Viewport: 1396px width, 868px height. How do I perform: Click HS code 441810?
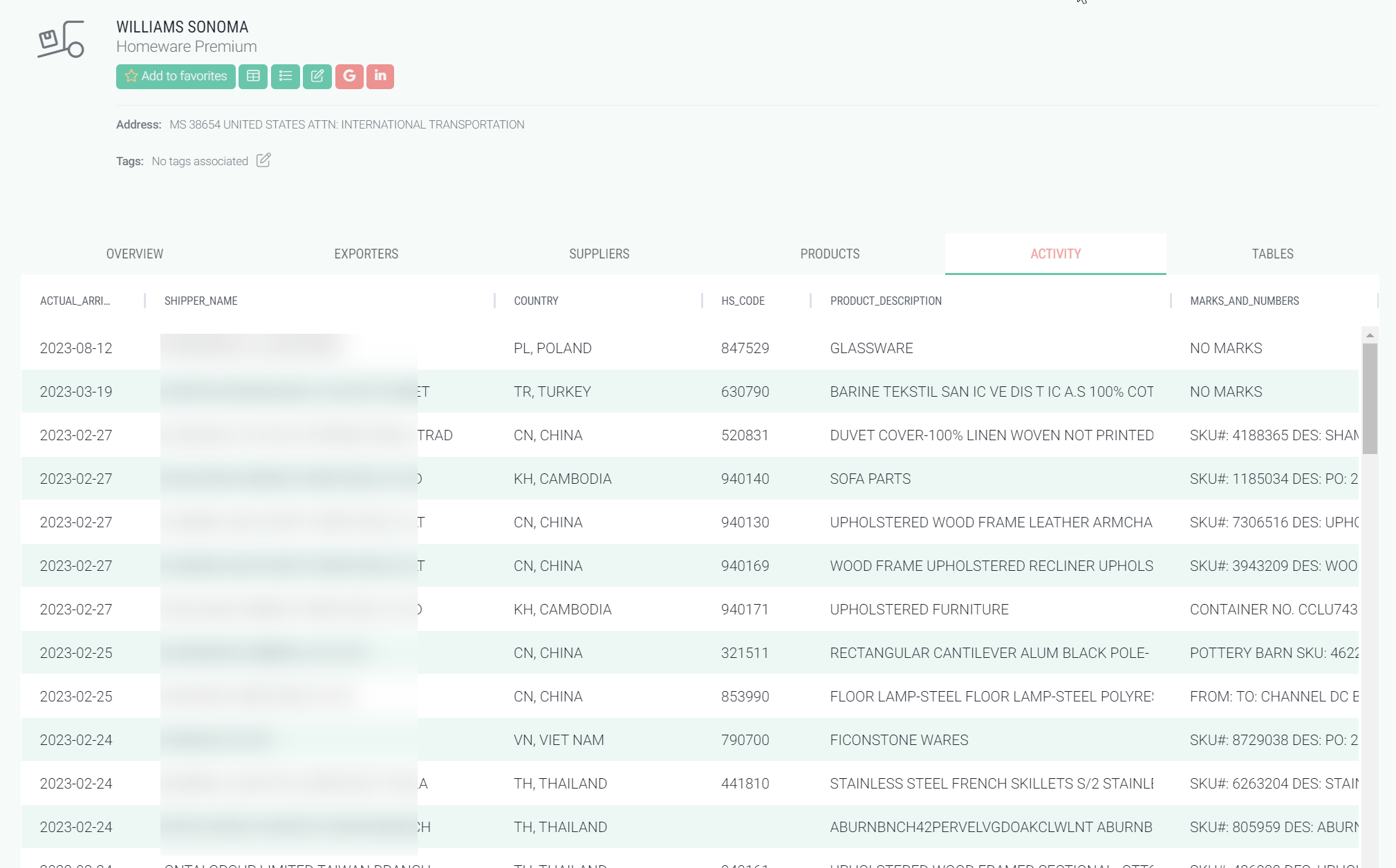coord(745,784)
